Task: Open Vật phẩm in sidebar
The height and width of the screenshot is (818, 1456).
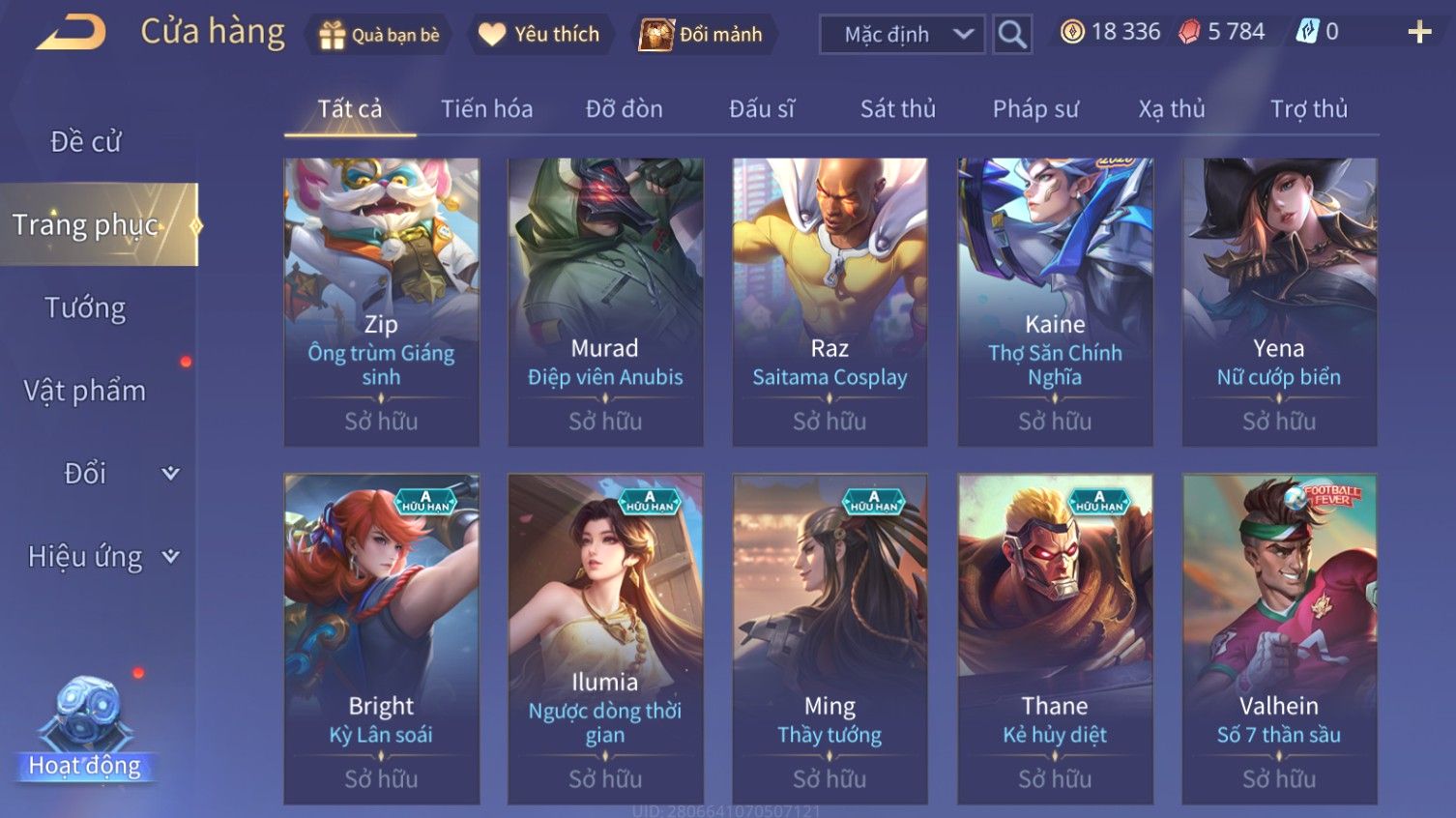Action: tap(85, 391)
